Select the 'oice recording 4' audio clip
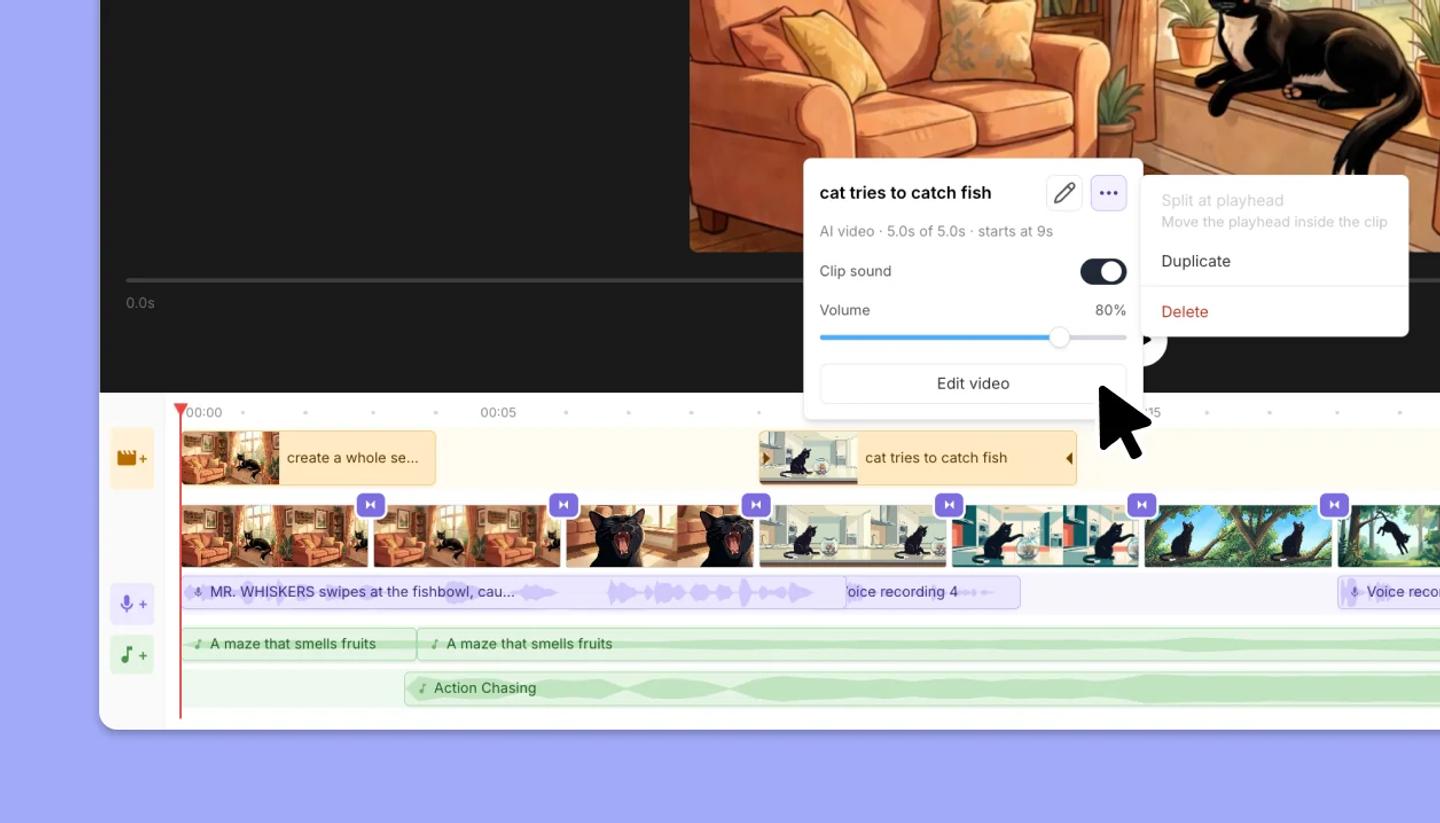1440x823 pixels. 933,592
